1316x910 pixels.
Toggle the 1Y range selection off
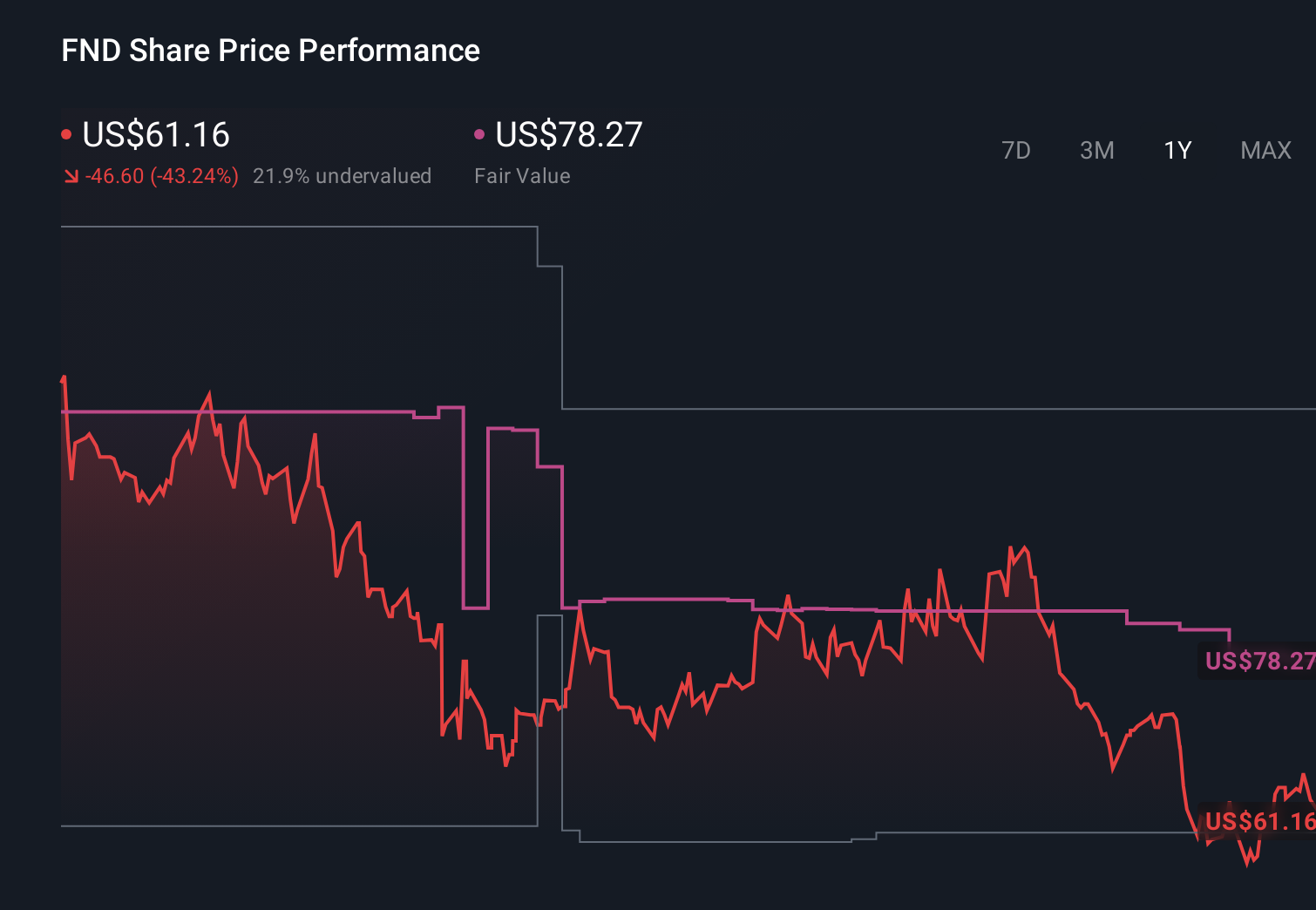1177,150
